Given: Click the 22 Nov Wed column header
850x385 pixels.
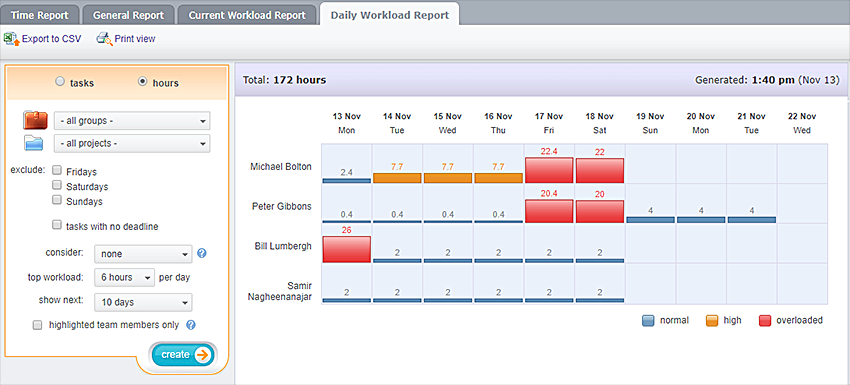Looking at the screenshot, I should pyautogui.click(x=802, y=123).
